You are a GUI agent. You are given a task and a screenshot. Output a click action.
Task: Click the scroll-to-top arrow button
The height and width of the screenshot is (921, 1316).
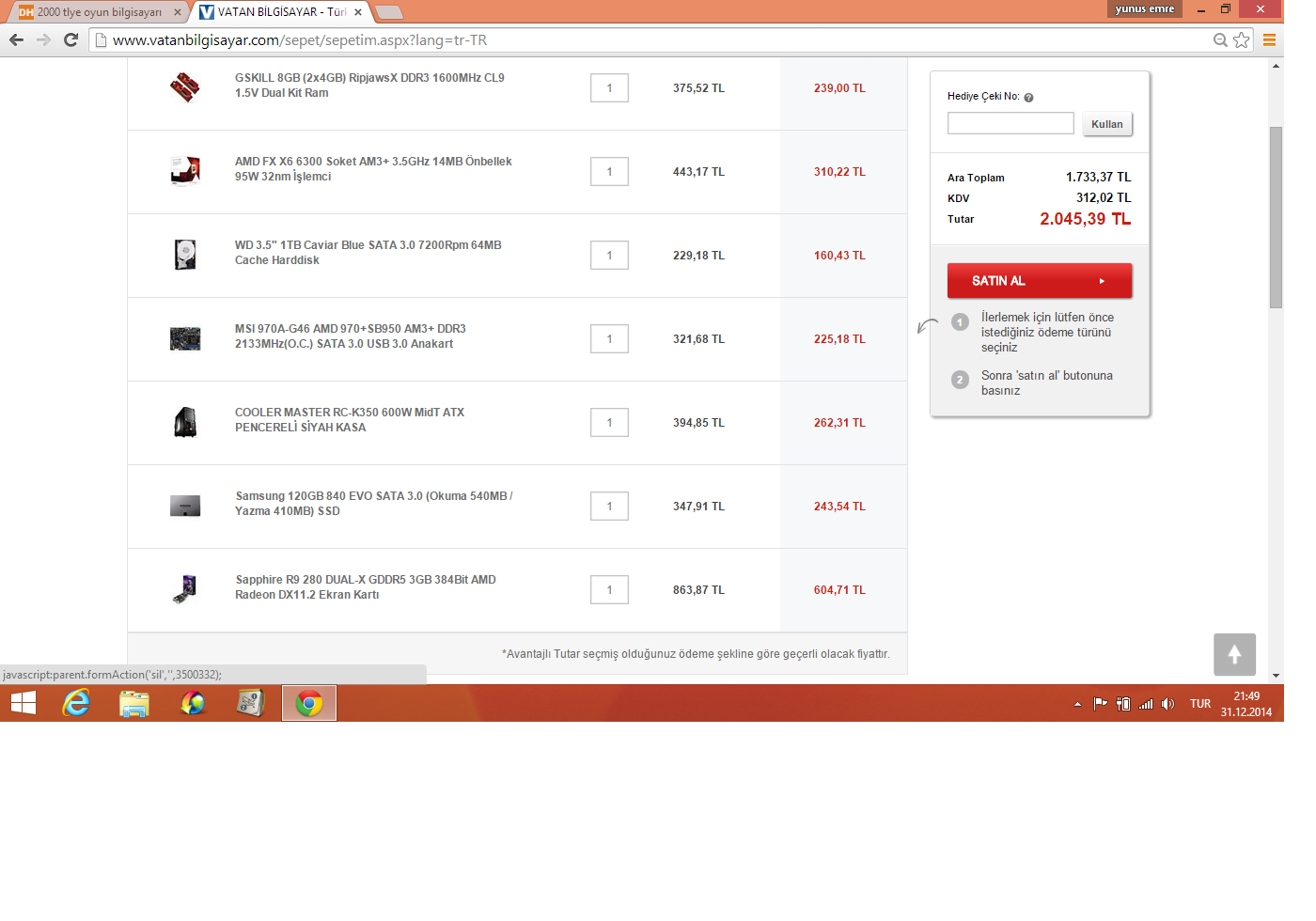click(1234, 654)
